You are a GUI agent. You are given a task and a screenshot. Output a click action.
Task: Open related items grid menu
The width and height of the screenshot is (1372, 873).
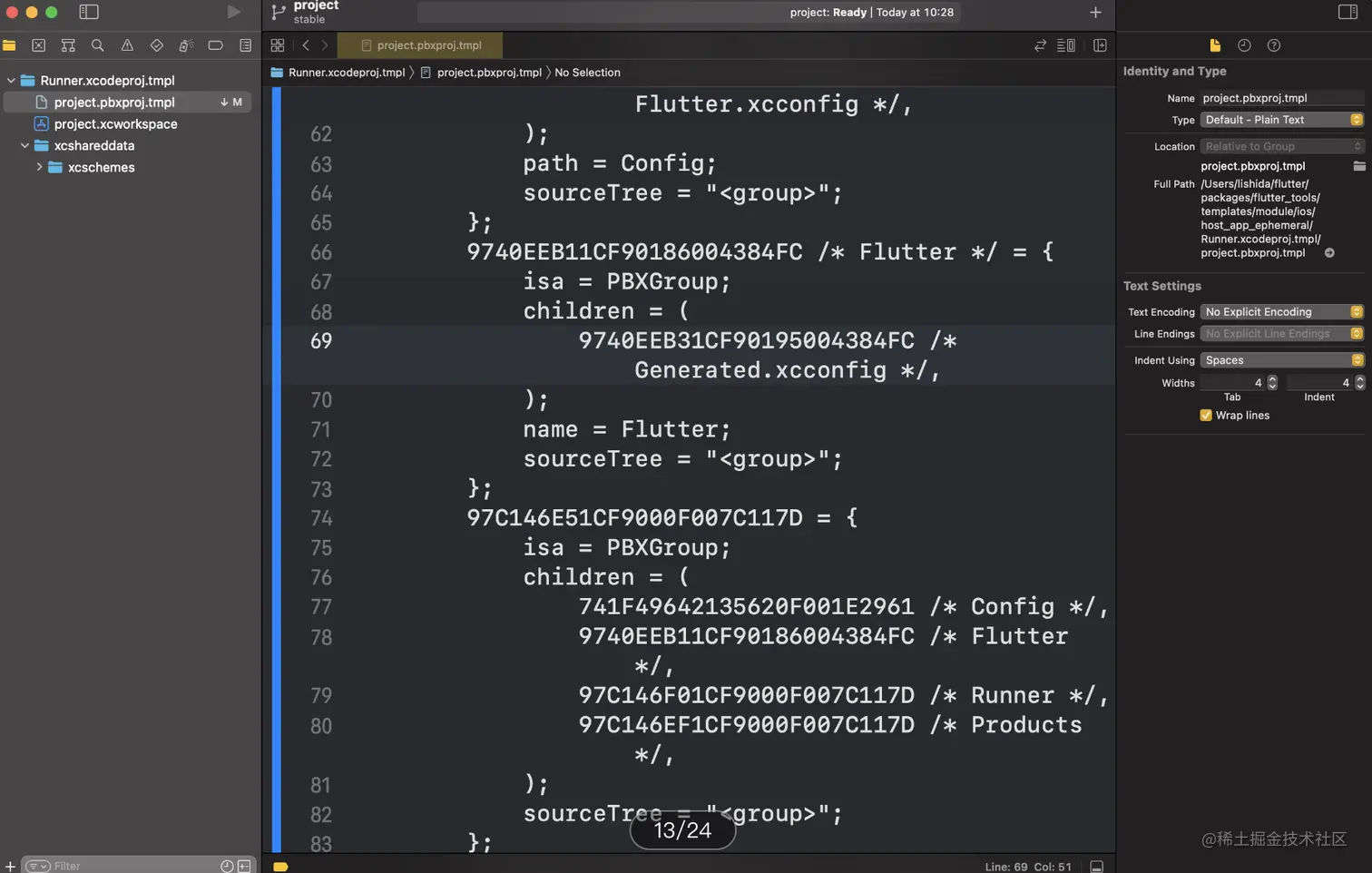point(278,45)
